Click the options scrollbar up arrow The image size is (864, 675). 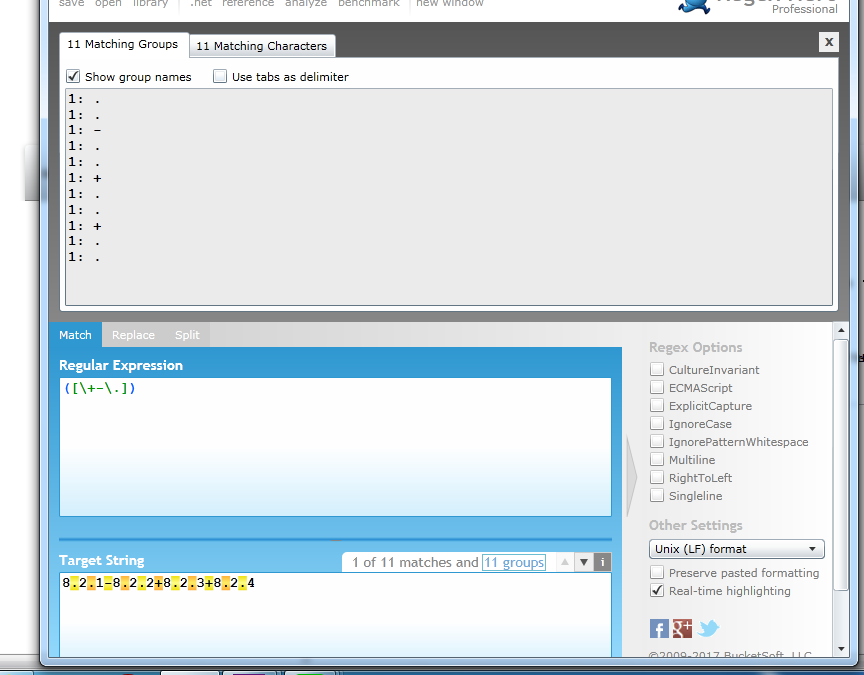tap(841, 331)
